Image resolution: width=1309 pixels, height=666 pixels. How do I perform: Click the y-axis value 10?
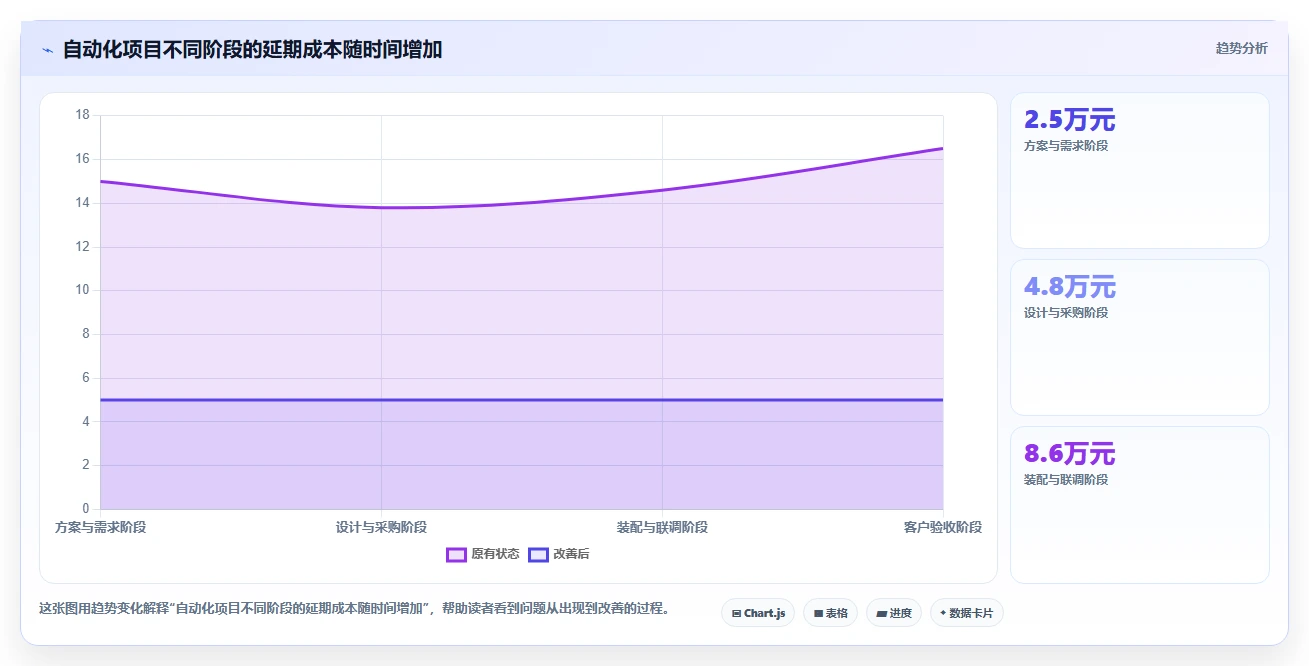point(83,290)
